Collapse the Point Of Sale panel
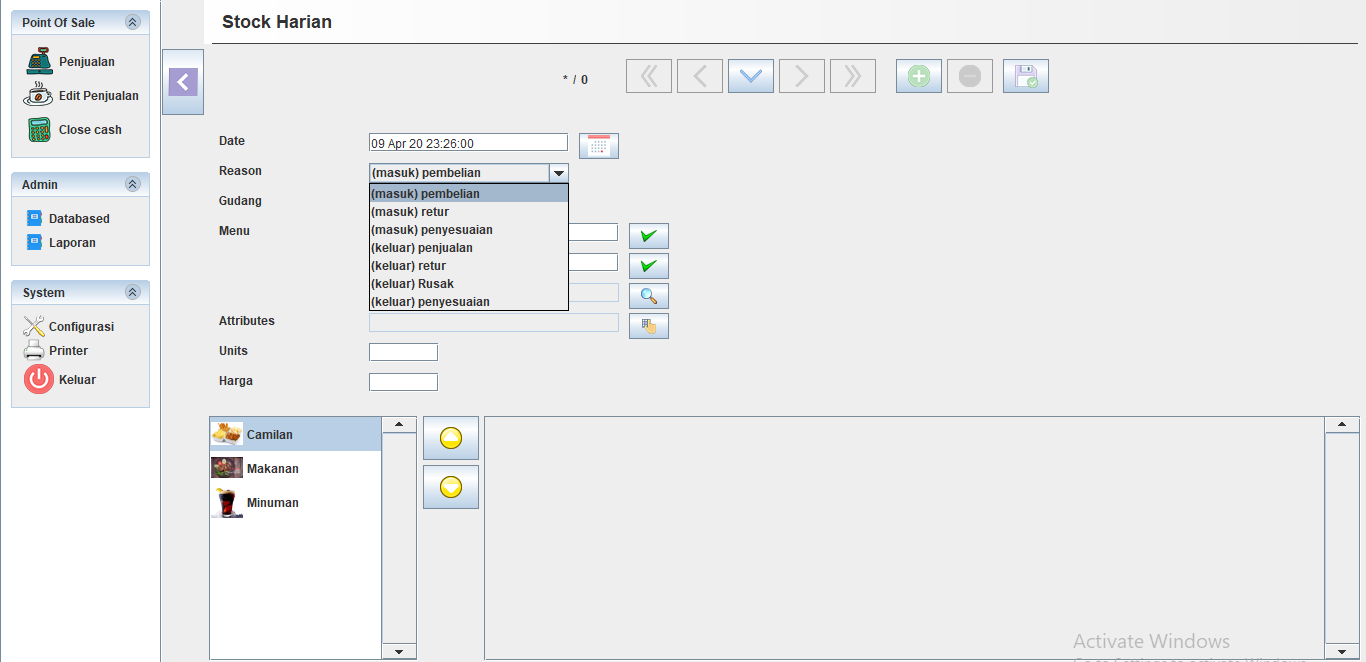 [132, 22]
